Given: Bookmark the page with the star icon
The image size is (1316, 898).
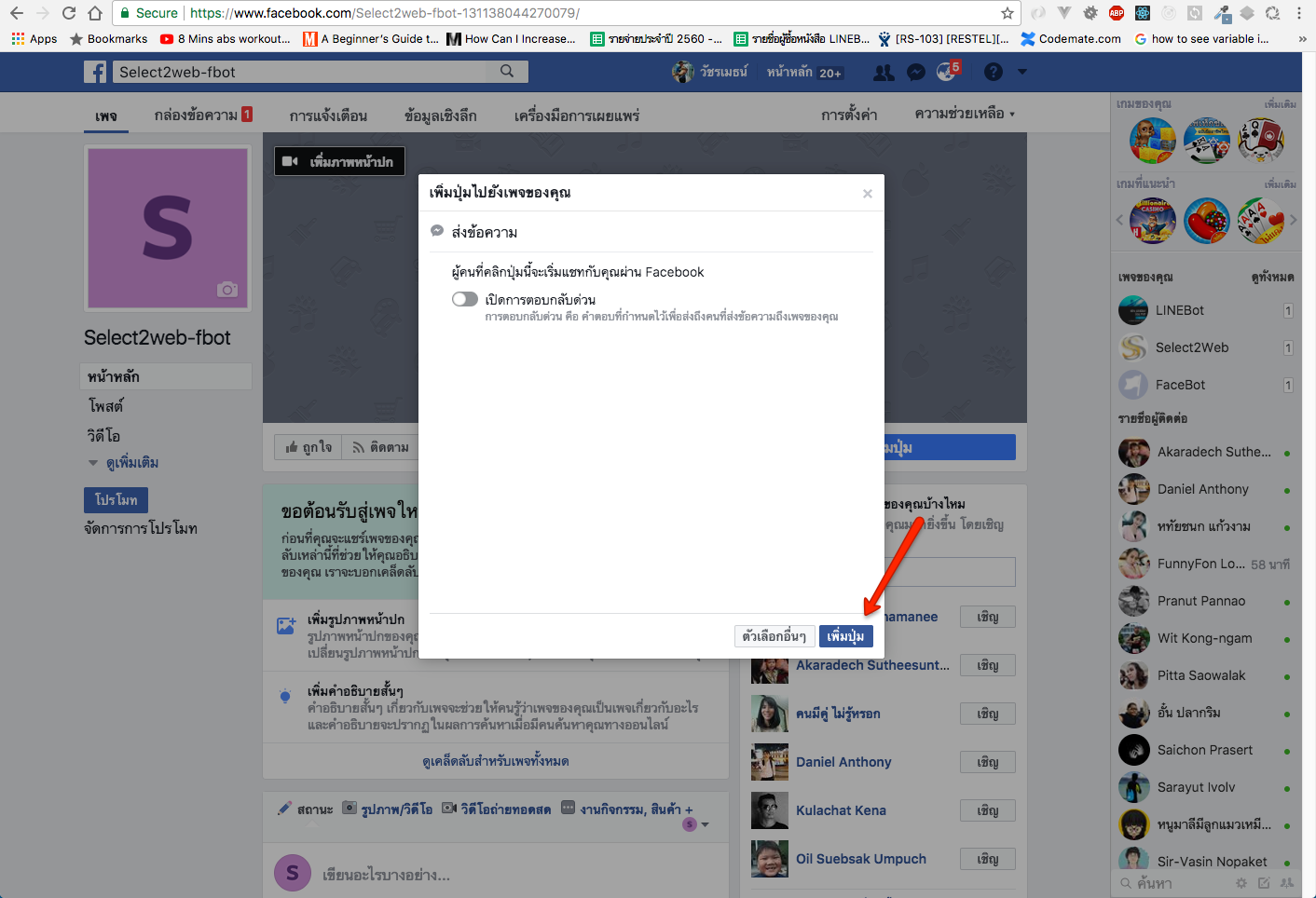Looking at the screenshot, I should (x=1007, y=13).
